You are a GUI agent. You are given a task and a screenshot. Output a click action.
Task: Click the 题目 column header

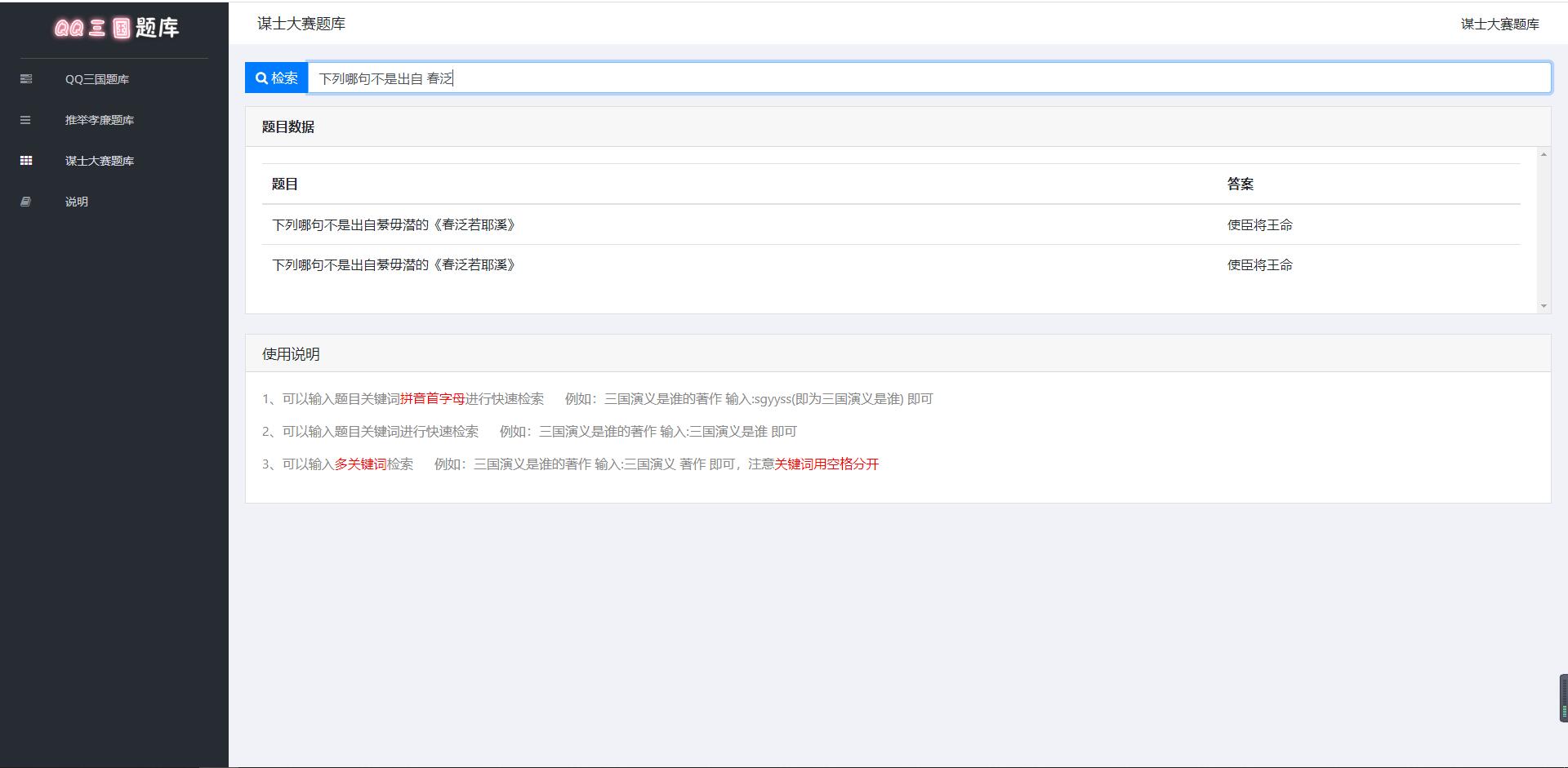point(285,184)
